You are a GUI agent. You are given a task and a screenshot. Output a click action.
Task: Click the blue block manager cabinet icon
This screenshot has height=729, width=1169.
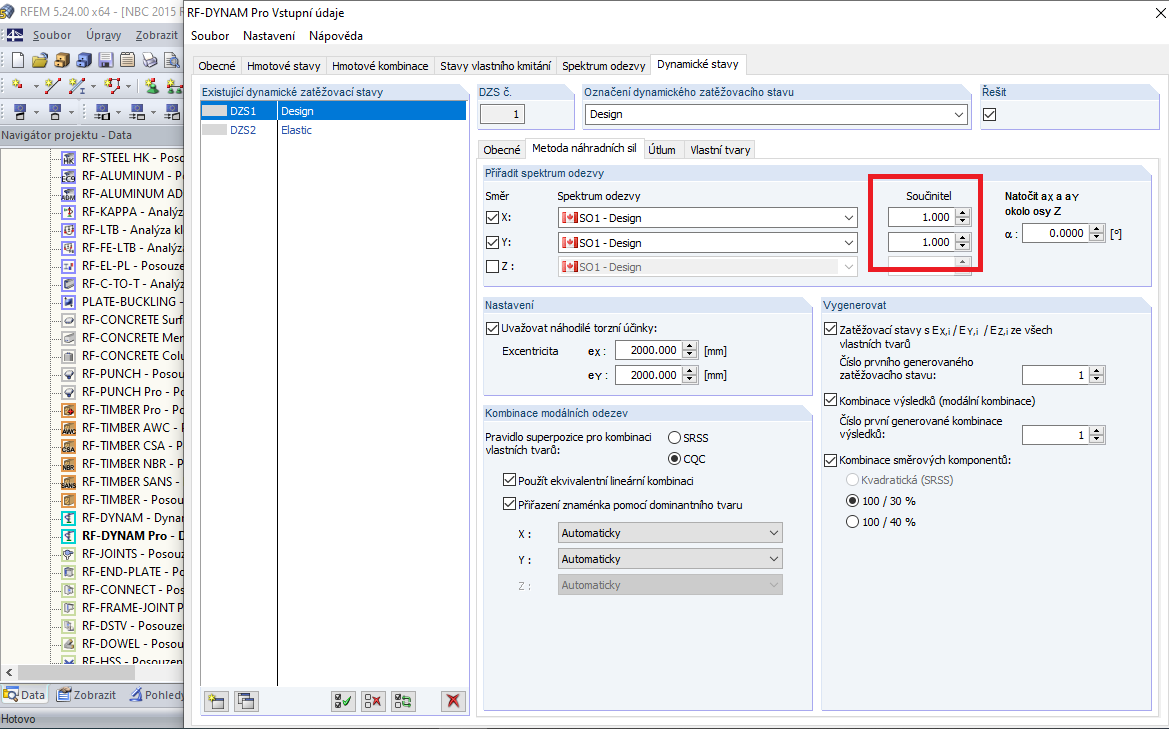pyautogui.click(x=84, y=60)
